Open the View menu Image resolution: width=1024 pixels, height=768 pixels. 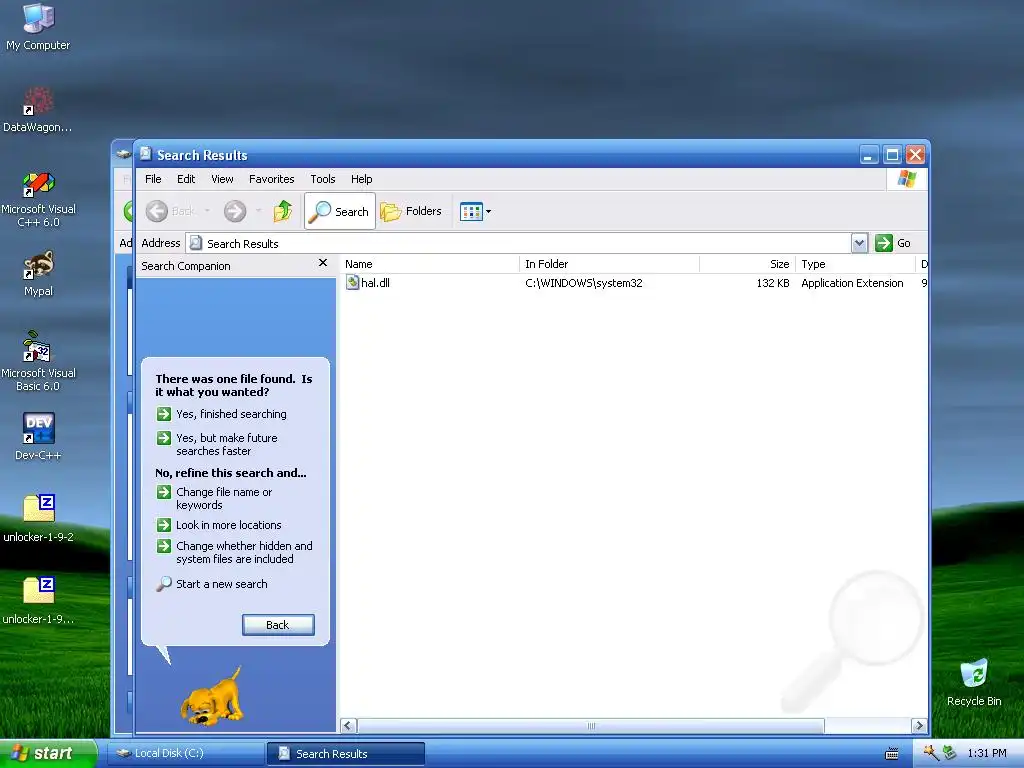point(222,179)
